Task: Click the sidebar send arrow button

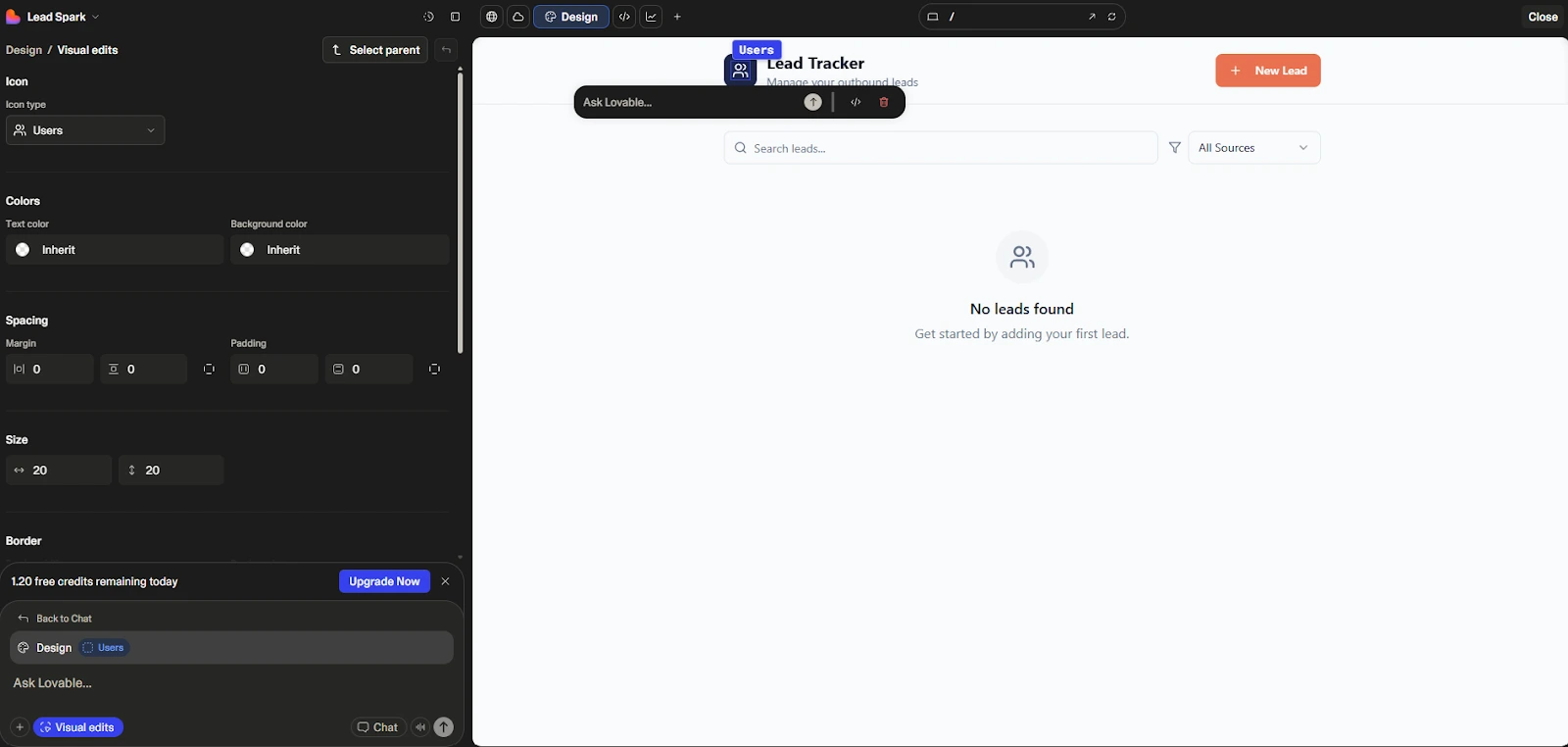Action: [444, 727]
